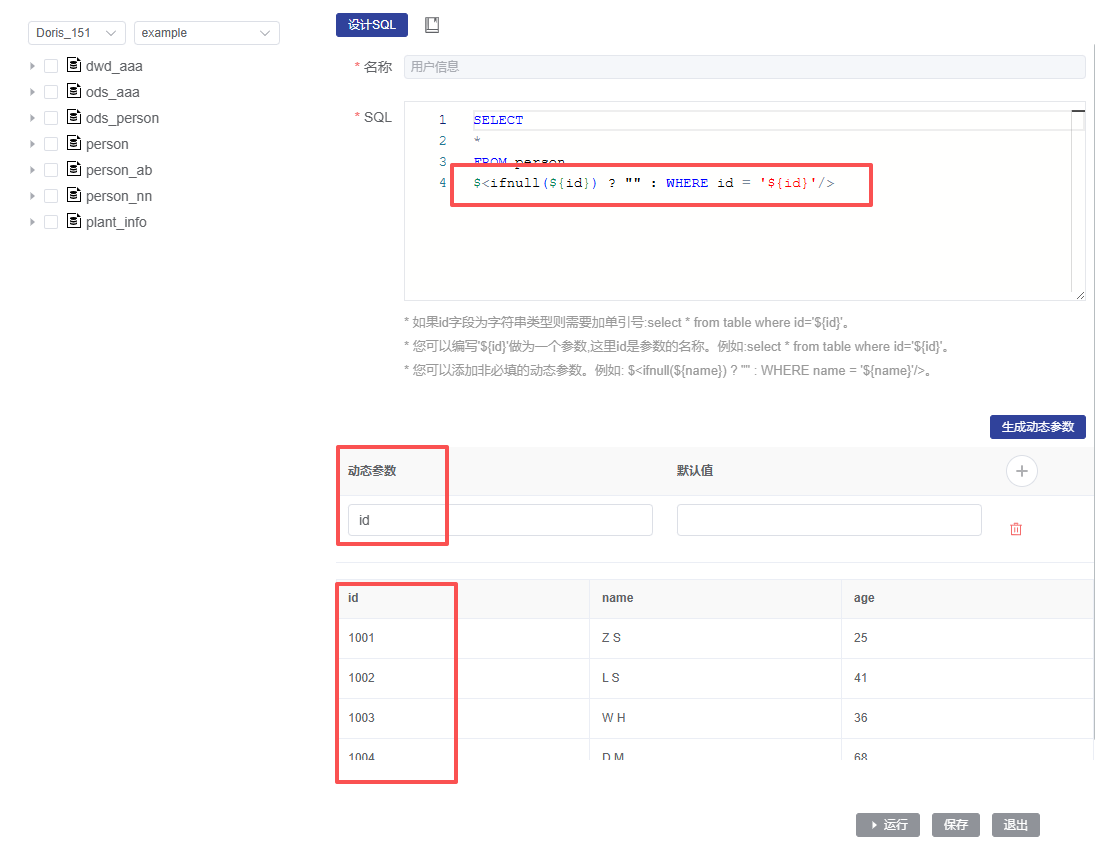Screen dimensions: 1095x843
Task: Select the person table in tree
Action: click(x=107, y=144)
